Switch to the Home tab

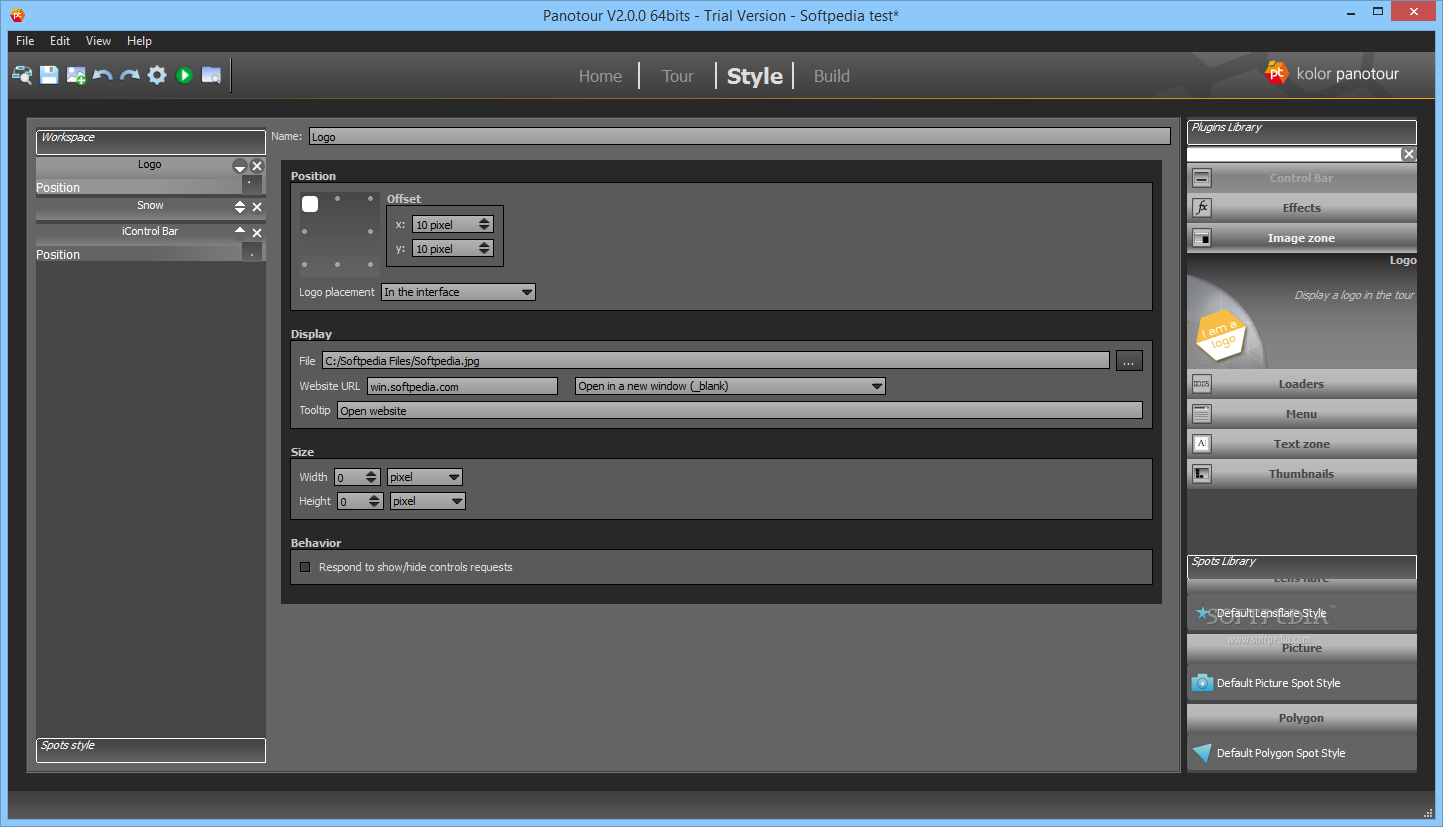click(x=600, y=76)
